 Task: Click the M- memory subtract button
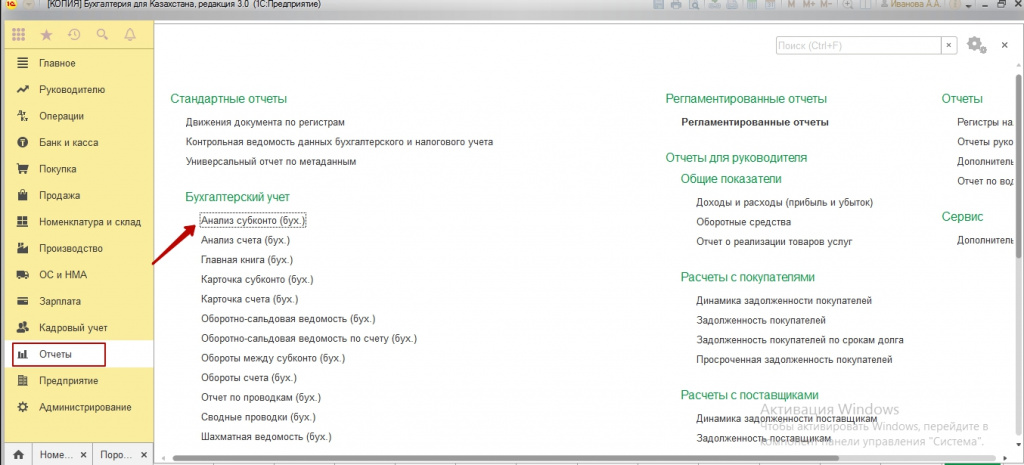(826, 4)
